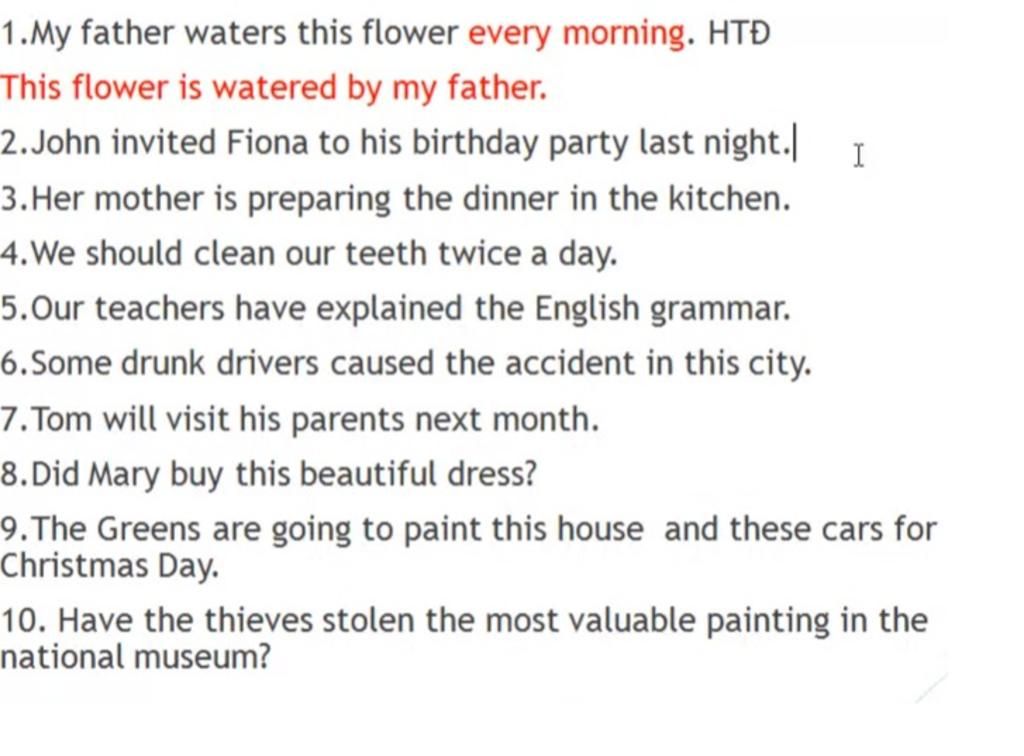1024x756 pixels.
Task: Place cursor after 'next month.' in sentence 7
Action: coord(600,419)
